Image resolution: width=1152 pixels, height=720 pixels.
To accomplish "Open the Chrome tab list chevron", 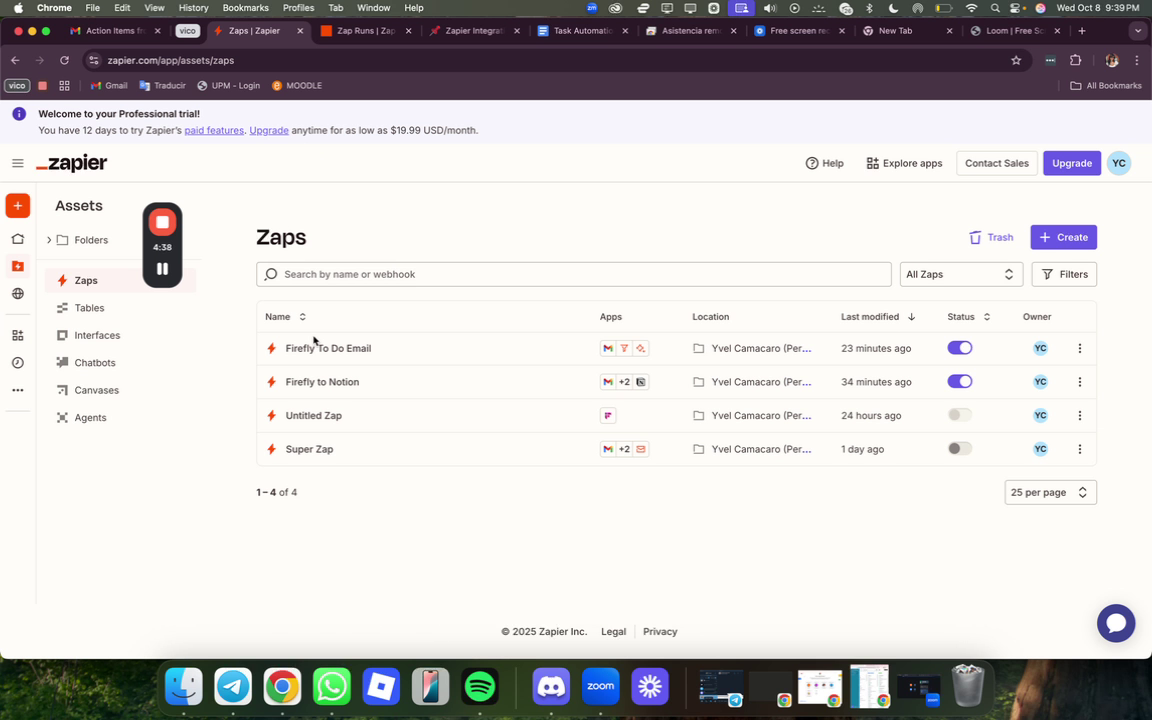I will coord(1137,31).
